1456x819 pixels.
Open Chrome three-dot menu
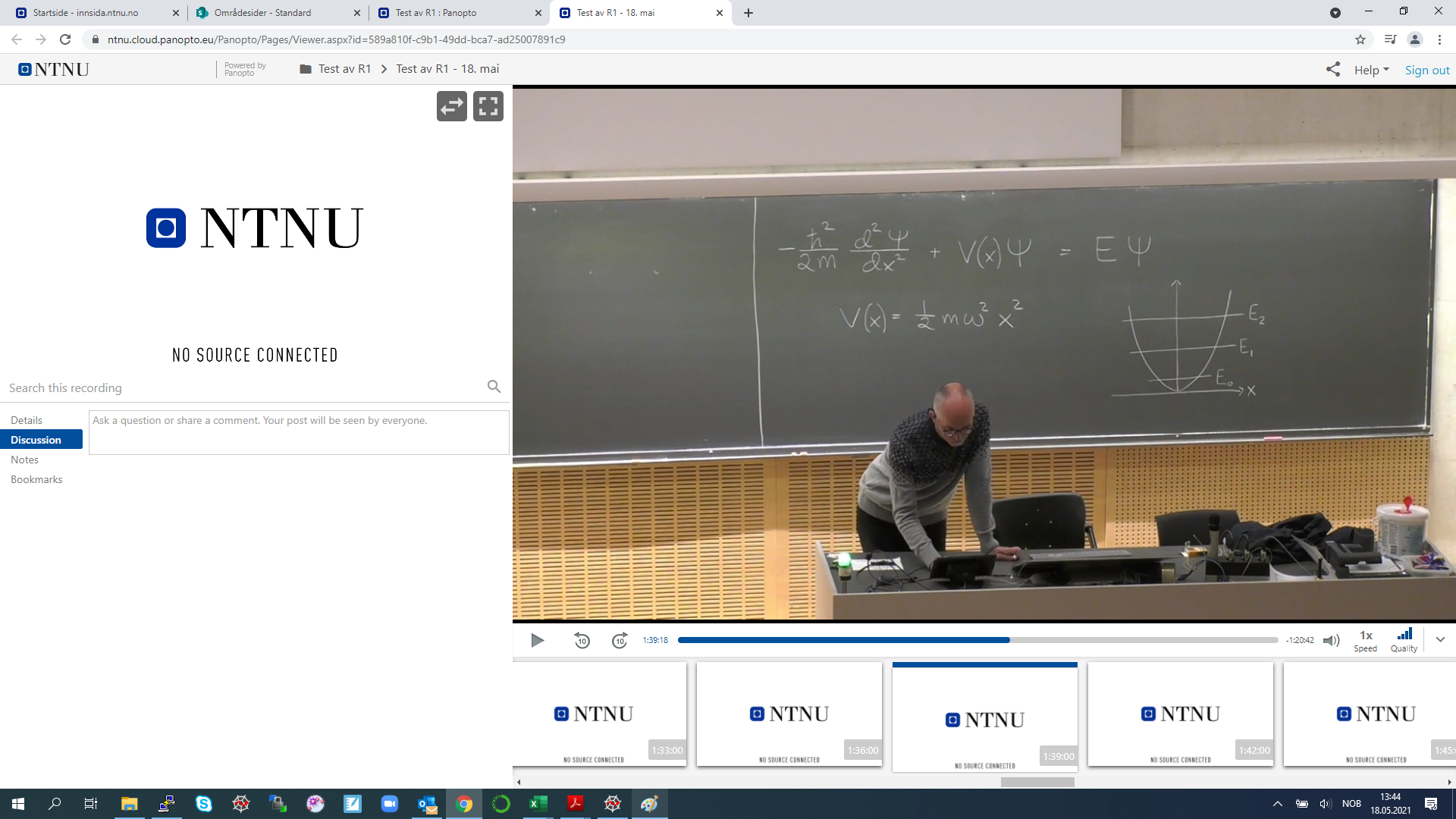tap(1439, 39)
